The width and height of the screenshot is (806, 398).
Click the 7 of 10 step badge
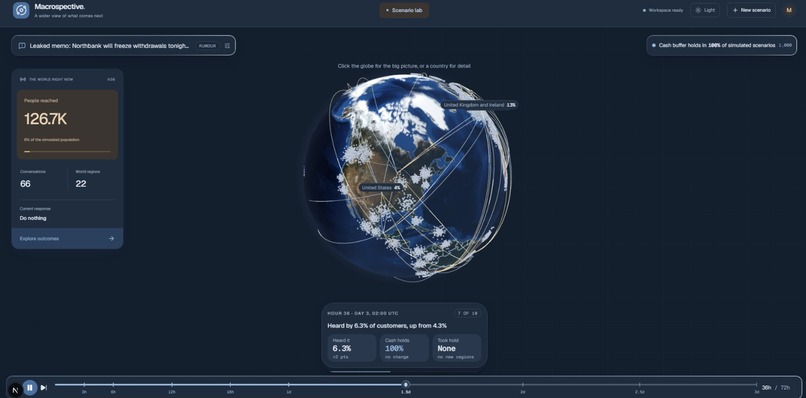point(467,313)
